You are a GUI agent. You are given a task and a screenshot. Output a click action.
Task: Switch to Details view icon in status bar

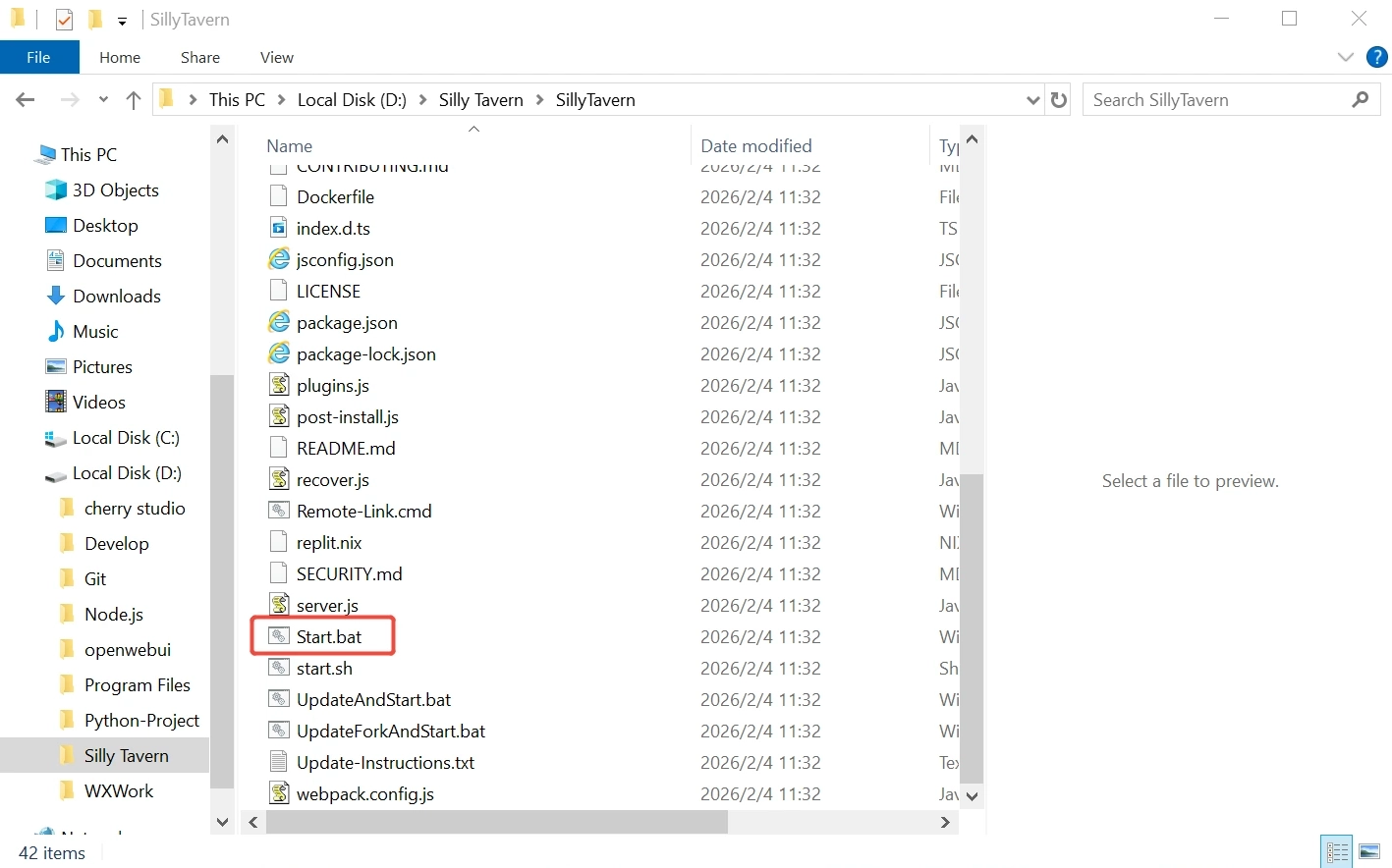pos(1337,851)
